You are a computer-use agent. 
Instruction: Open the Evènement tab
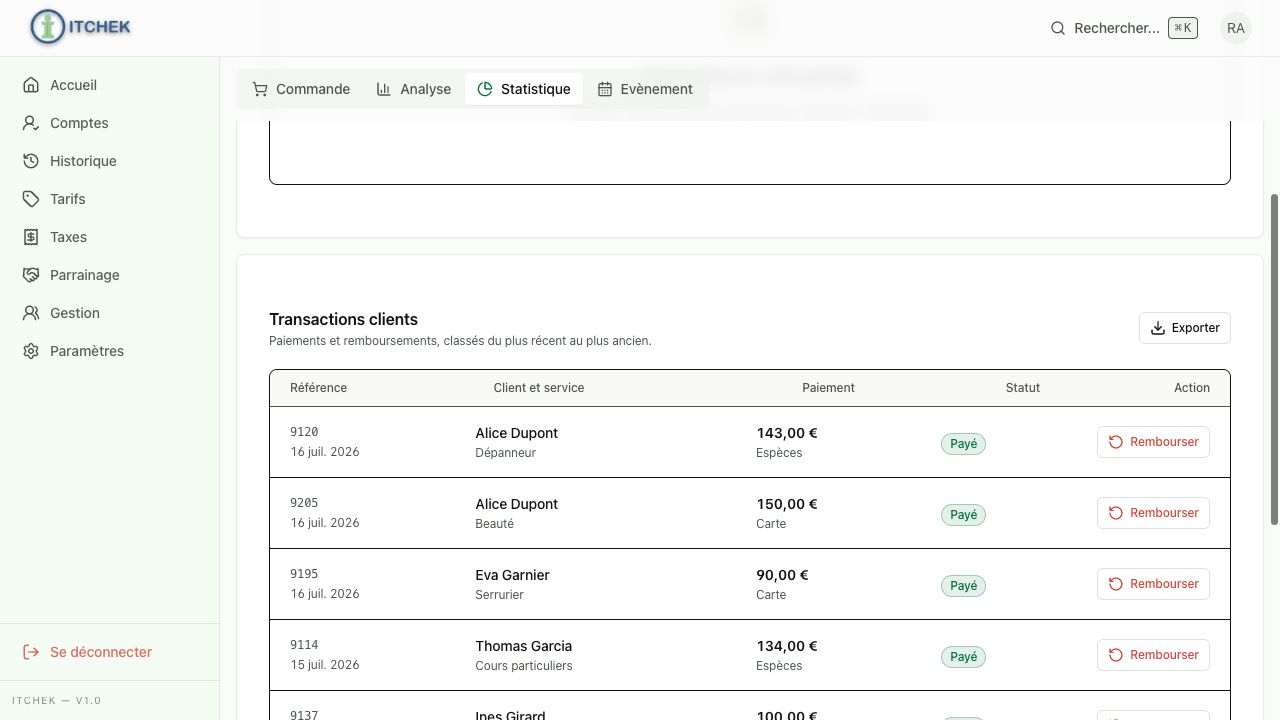(645, 89)
